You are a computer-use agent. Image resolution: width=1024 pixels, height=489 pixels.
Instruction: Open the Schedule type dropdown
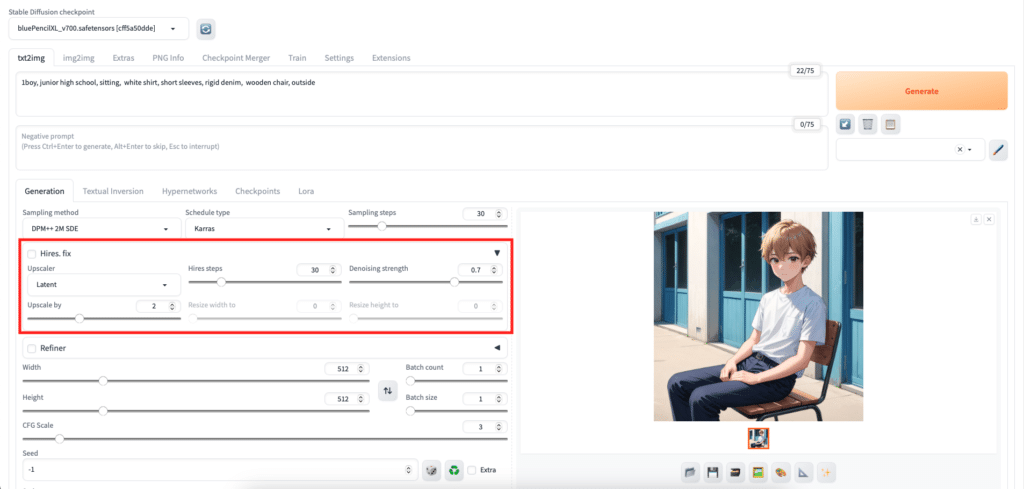point(262,229)
